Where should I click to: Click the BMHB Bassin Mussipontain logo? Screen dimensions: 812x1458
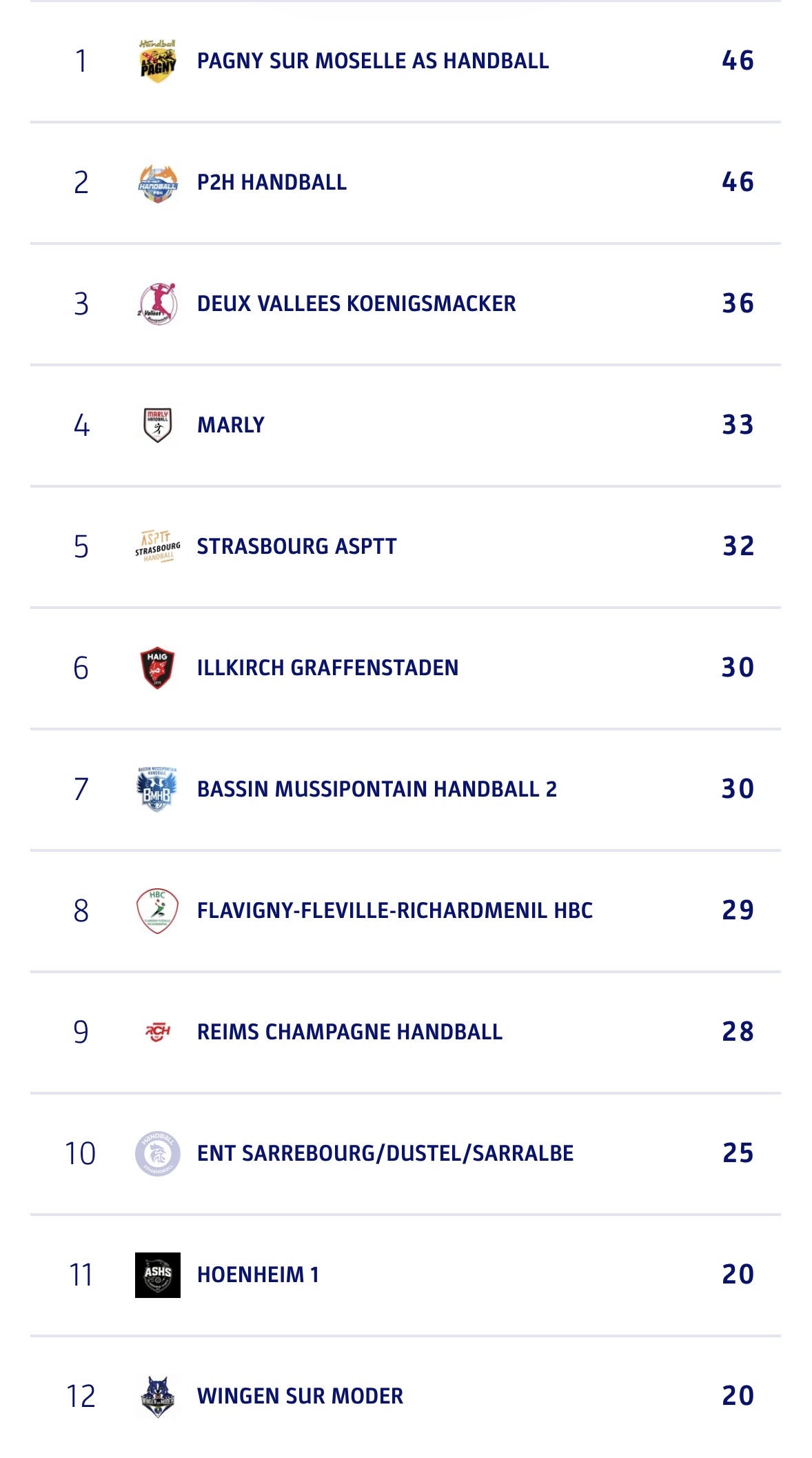coord(158,789)
